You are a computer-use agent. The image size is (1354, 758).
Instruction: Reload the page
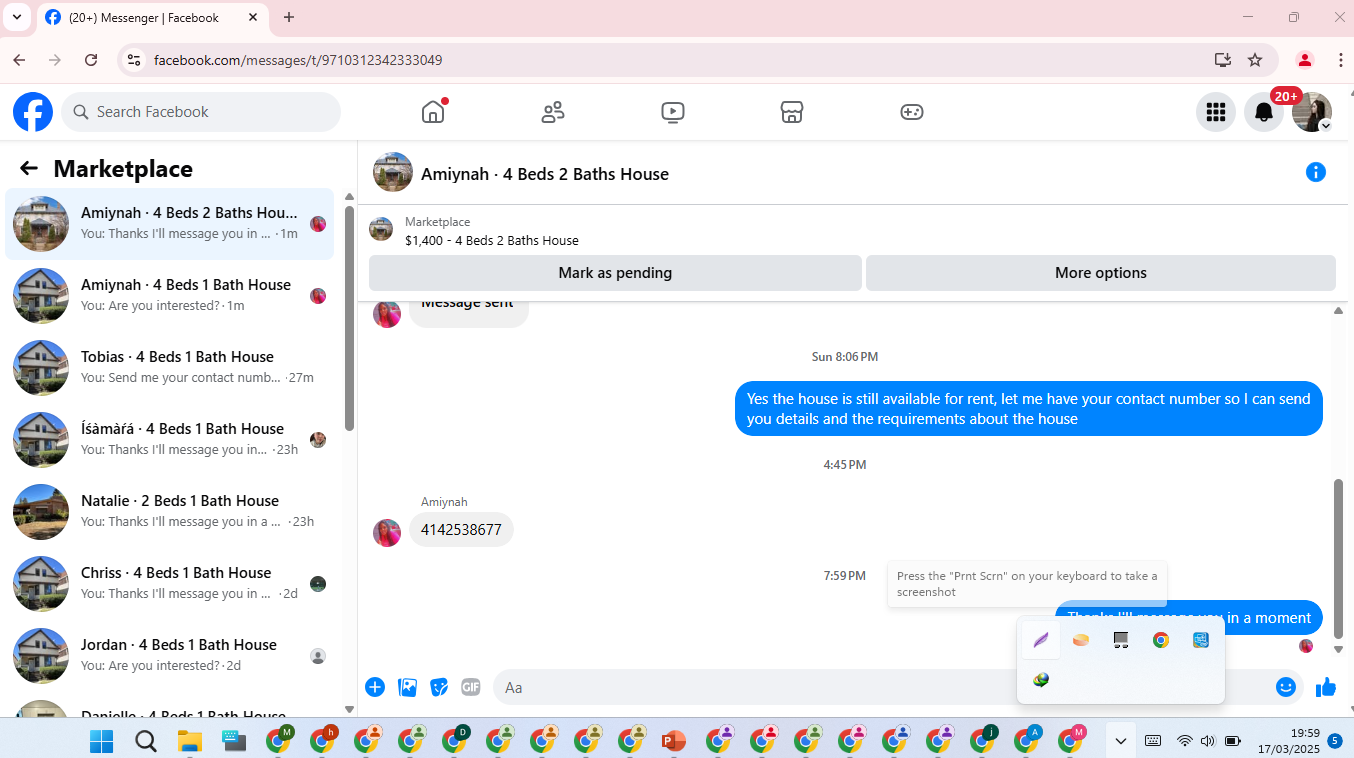click(x=91, y=60)
